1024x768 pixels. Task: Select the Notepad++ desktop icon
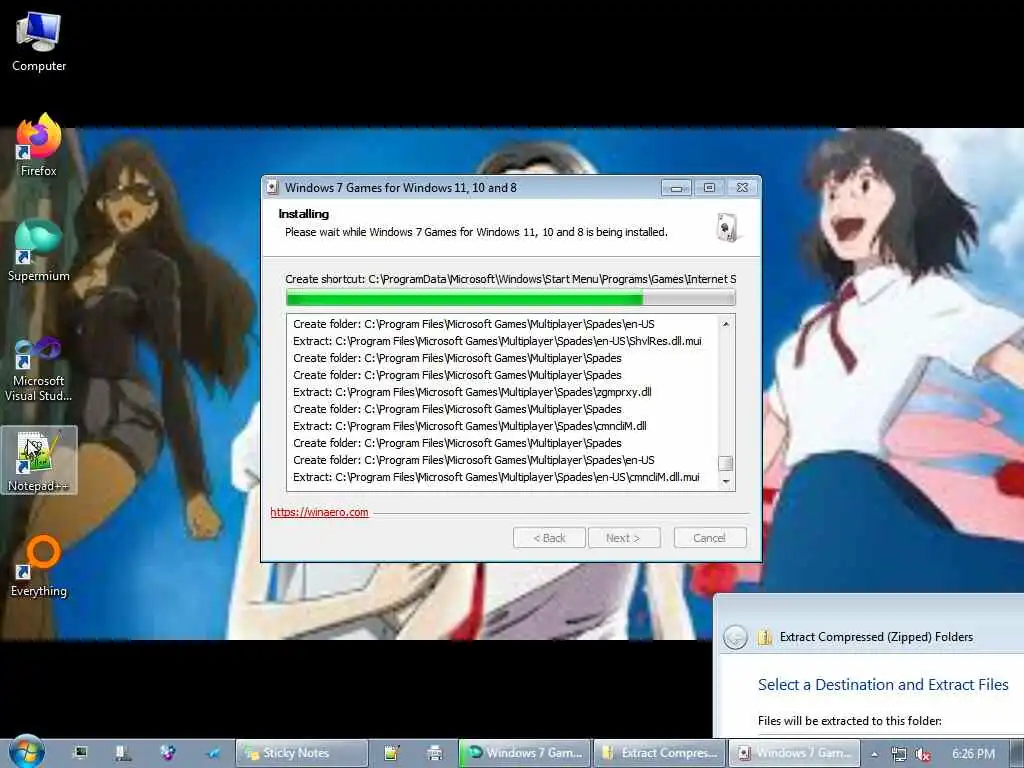pyautogui.click(x=39, y=460)
